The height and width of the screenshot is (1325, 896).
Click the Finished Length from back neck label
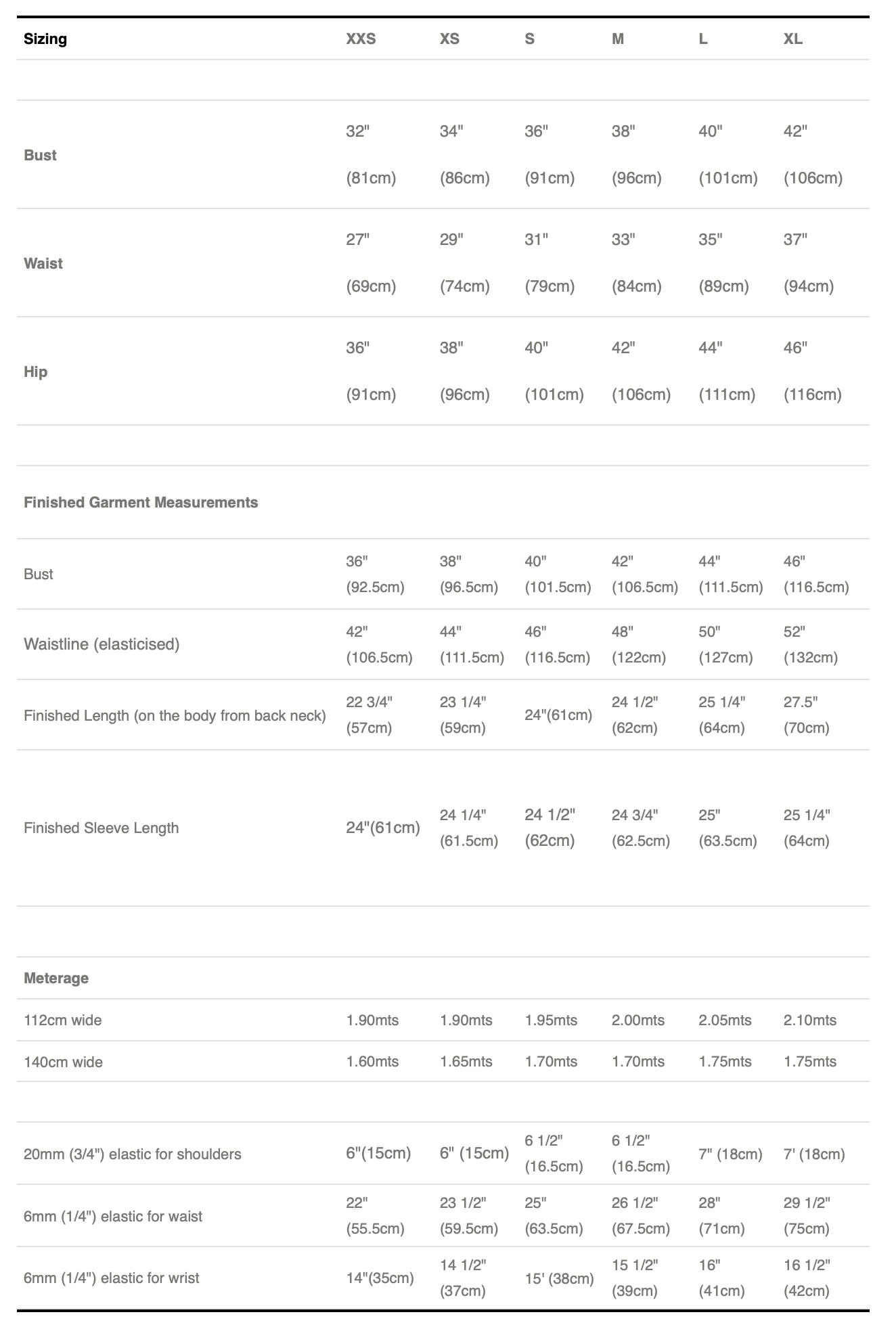175,715
